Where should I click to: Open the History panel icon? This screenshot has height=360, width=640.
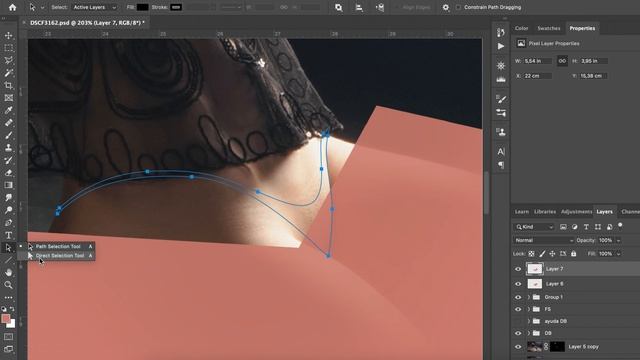[501, 32]
